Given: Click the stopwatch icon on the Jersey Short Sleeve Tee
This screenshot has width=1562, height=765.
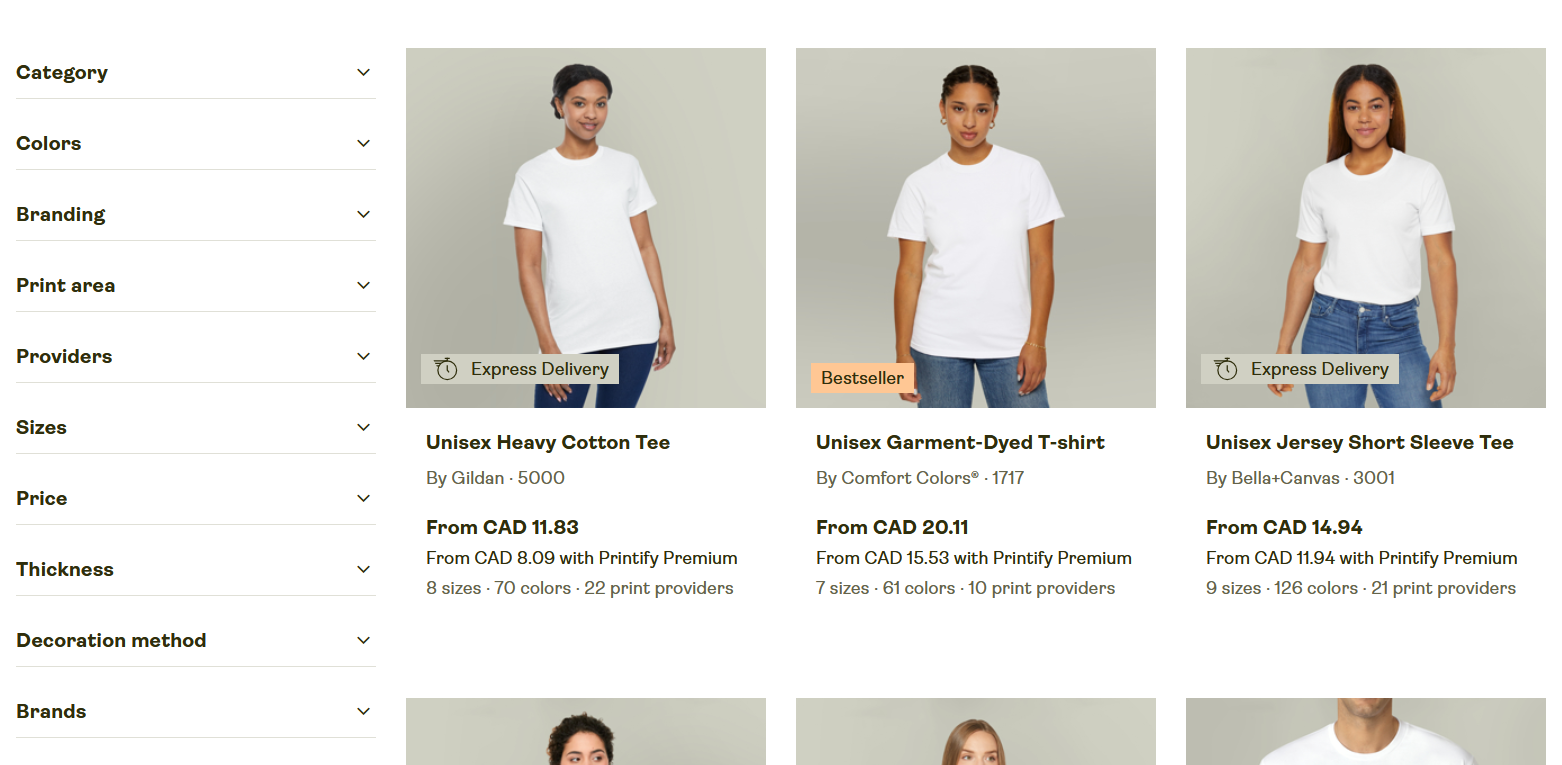Looking at the screenshot, I should click(x=1226, y=369).
